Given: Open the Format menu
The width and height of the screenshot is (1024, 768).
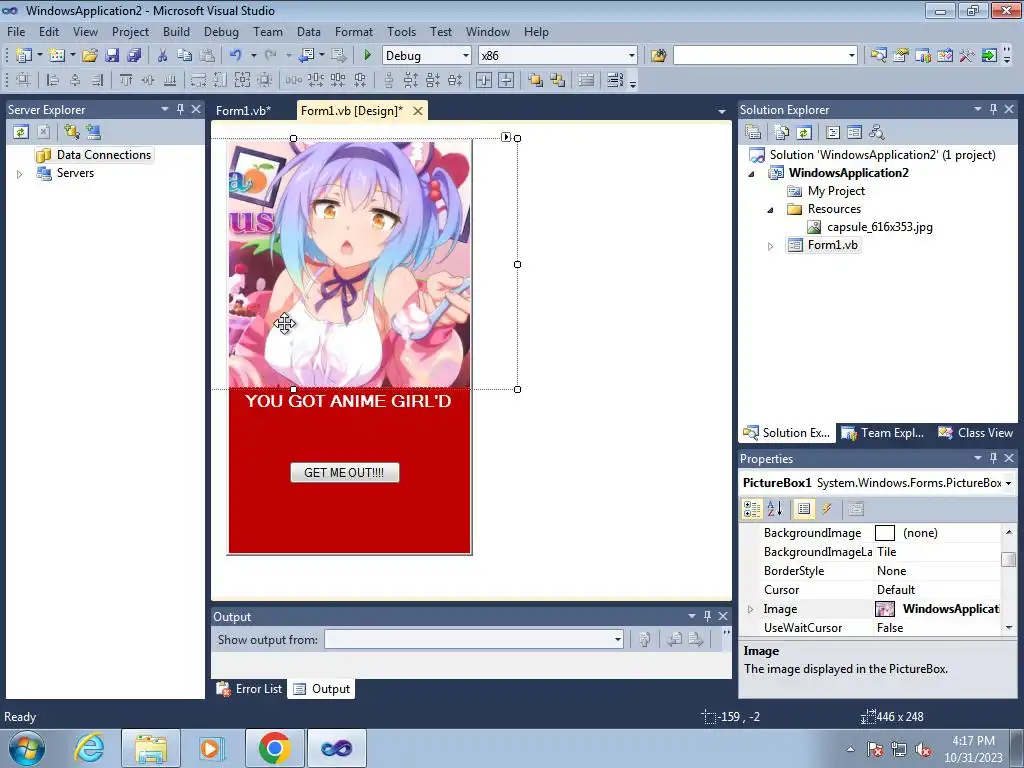Looking at the screenshot, I should (354, 31).
